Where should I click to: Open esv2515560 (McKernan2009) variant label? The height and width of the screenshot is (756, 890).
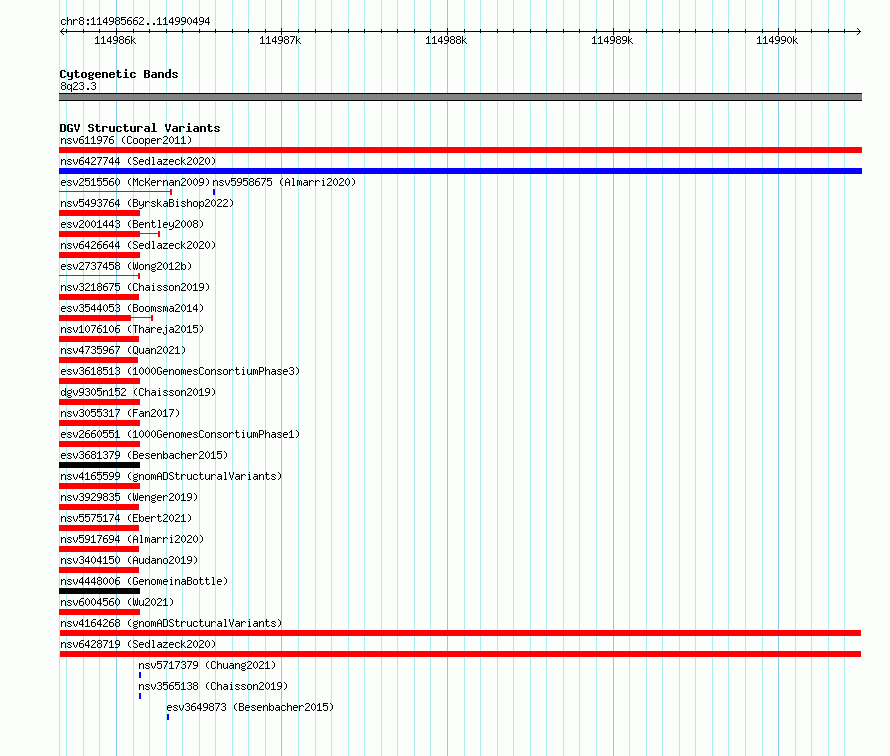click(135, 182)
